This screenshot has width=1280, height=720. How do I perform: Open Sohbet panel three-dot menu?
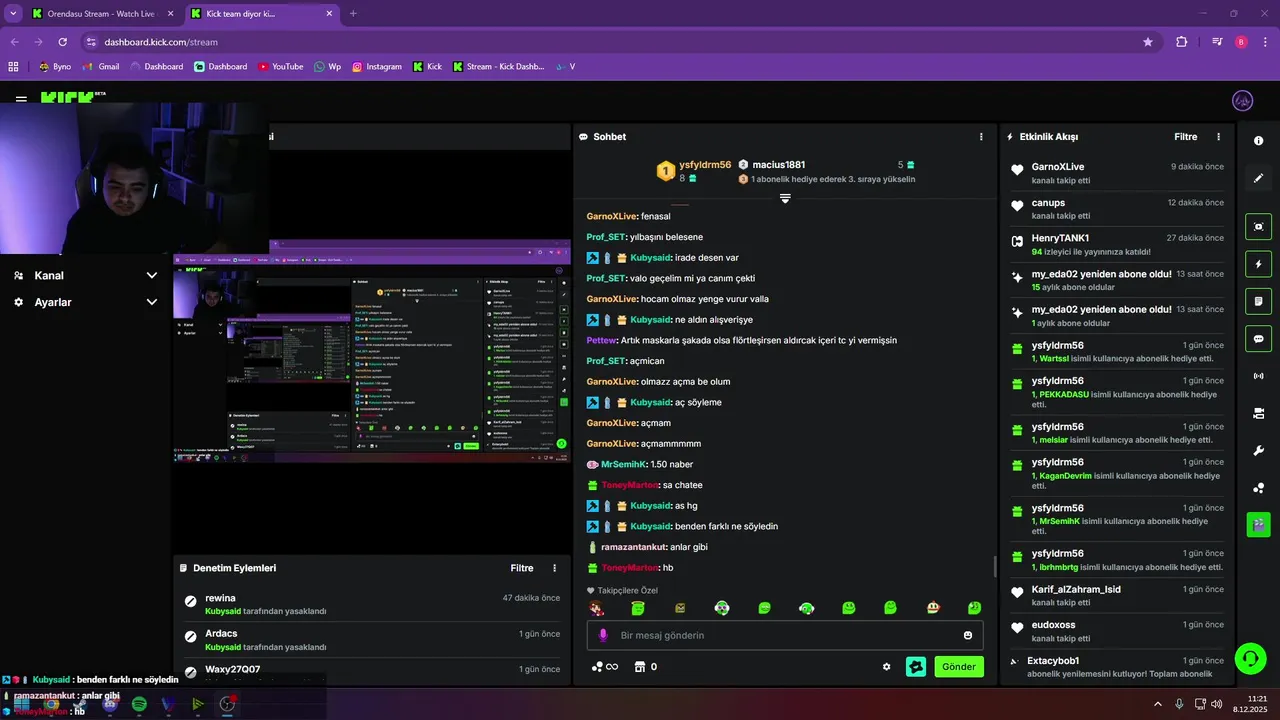pyautogui.click(x=980, y=137)
